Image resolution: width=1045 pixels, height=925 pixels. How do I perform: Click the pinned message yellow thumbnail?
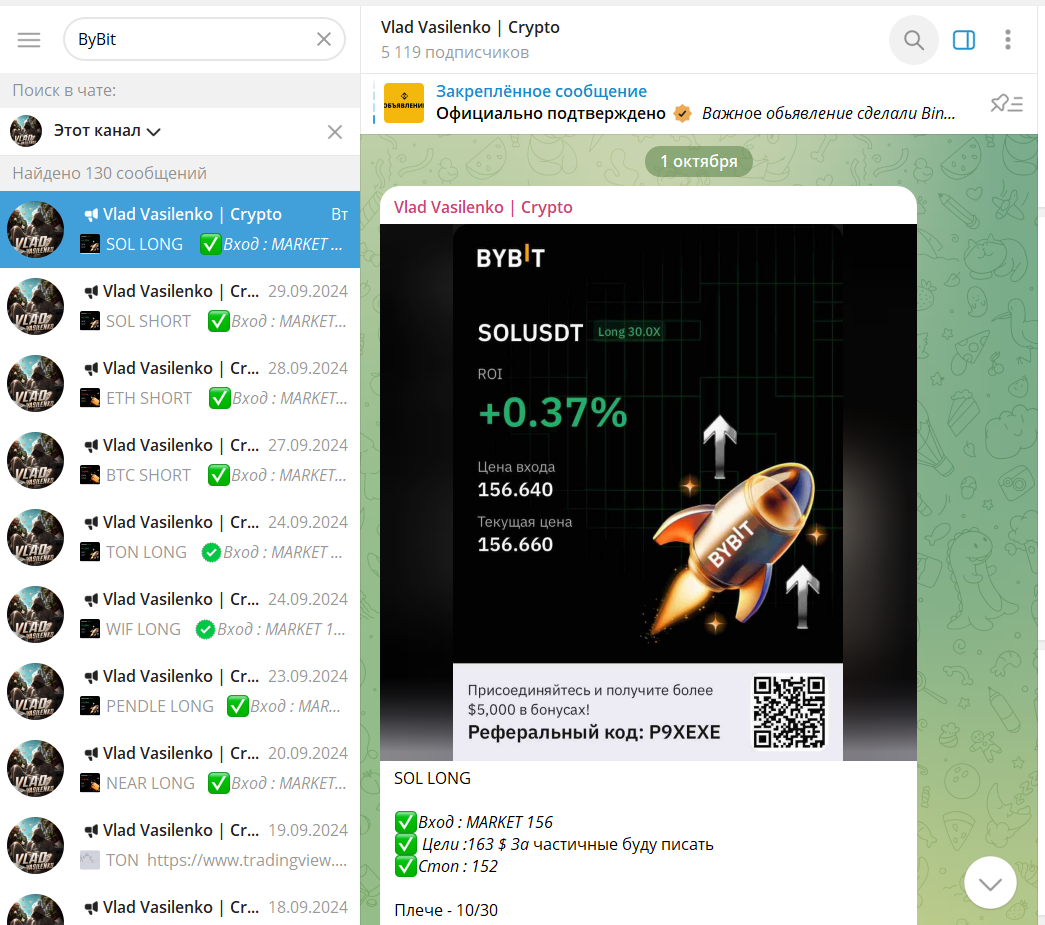[x=404, y=103]
